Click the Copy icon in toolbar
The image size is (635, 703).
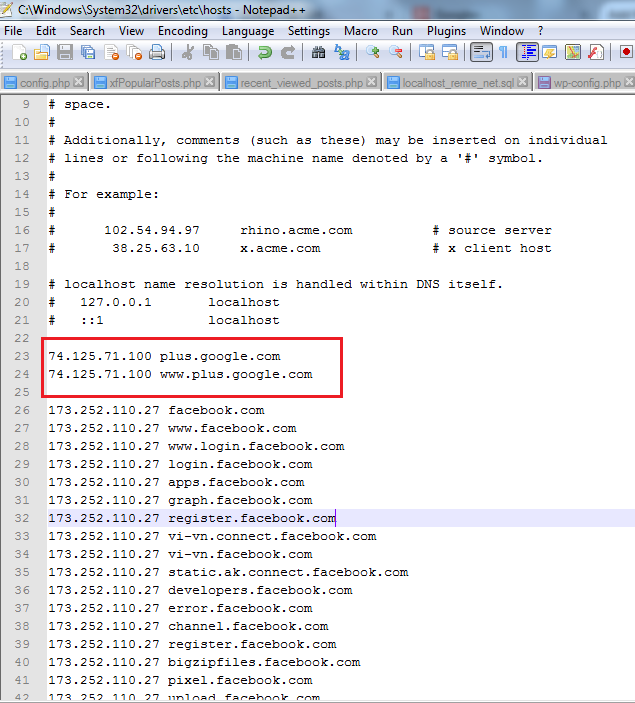pyautogui.click(x=211, y=52)
